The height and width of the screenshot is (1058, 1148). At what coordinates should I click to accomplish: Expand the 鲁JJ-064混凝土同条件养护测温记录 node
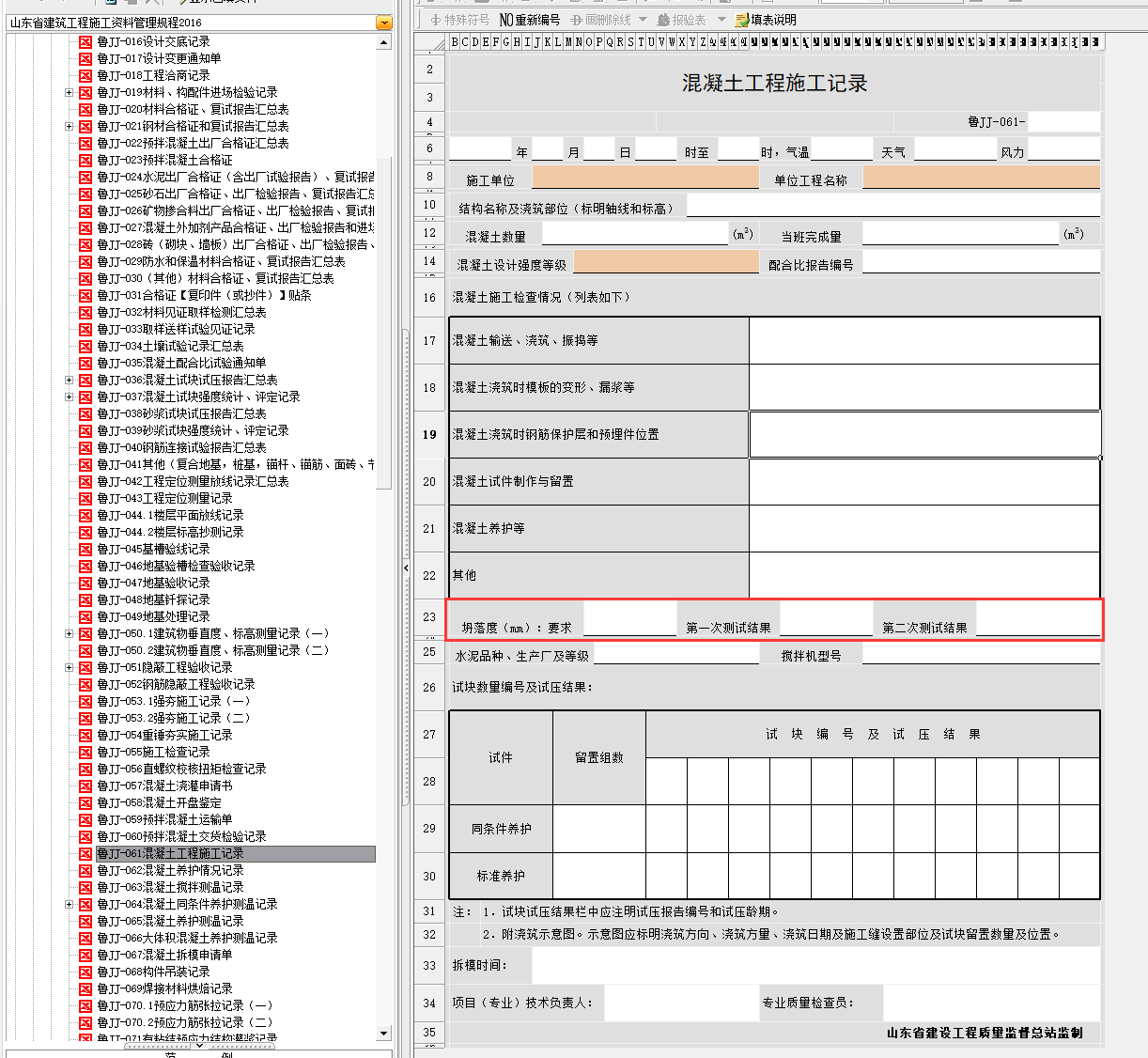(69, 904)
